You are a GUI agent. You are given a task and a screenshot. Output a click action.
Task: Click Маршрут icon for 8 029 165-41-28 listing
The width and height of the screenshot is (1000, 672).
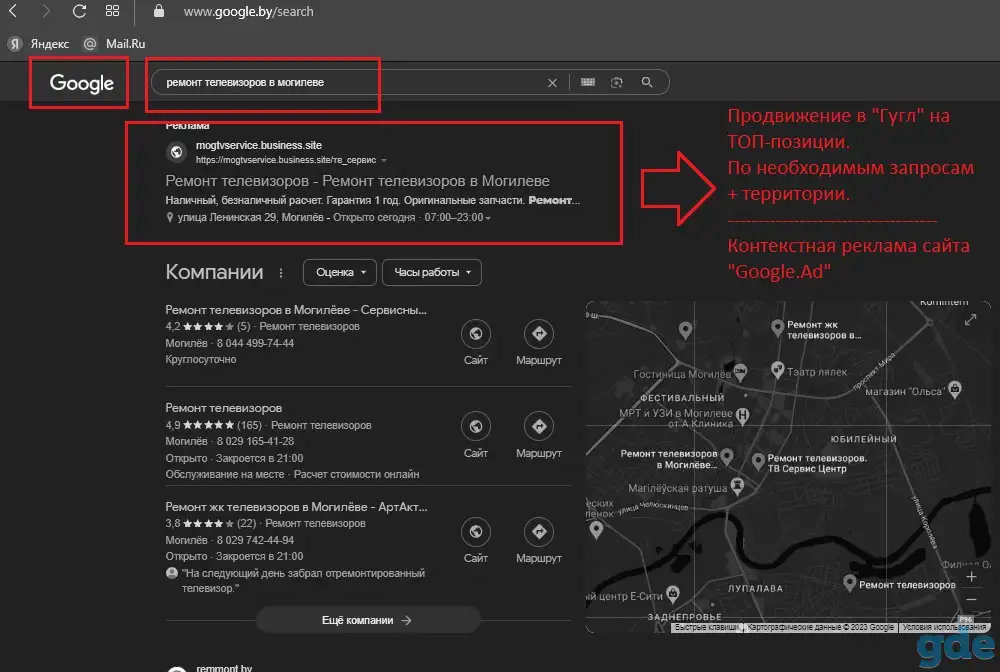(539, 427)
